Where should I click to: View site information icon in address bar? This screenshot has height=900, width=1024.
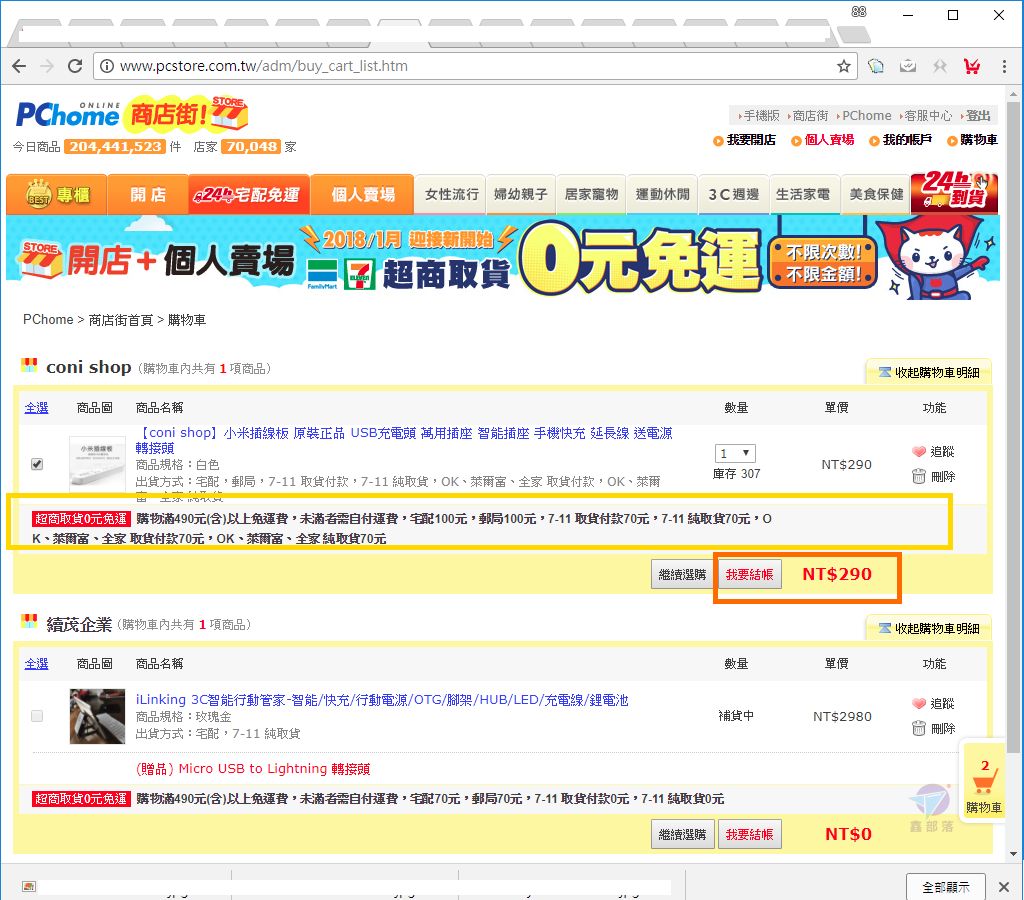(106, 66)
